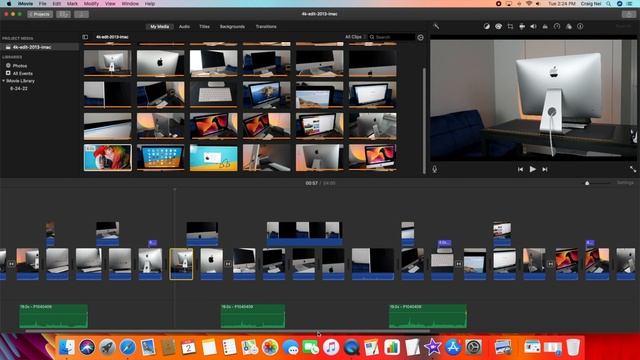Switch to the Transitions tab
The image size is (640, 360).
coord(266,27)
